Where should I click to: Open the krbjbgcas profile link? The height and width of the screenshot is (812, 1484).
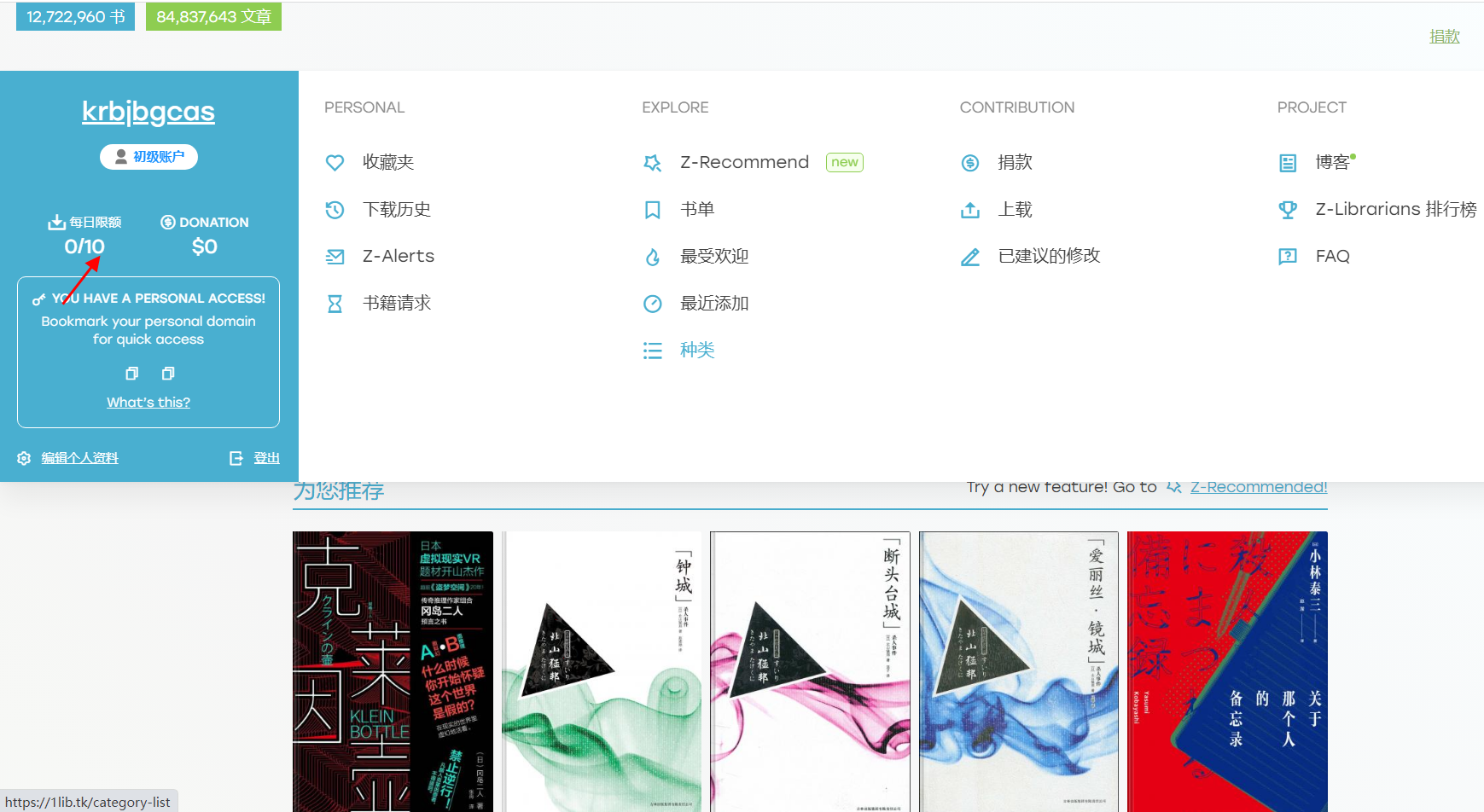click(148, 112)
